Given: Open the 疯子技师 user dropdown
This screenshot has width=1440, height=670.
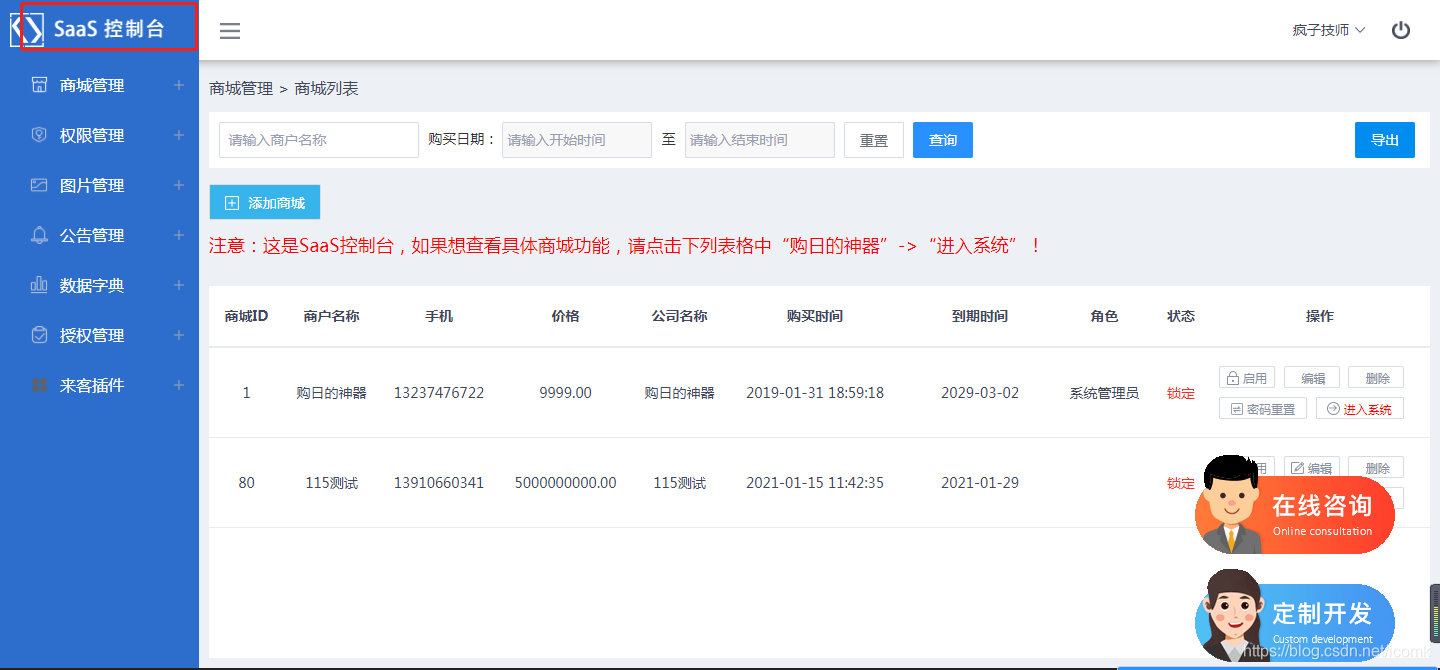Looking at the screenshot, I should (1322, 29).
